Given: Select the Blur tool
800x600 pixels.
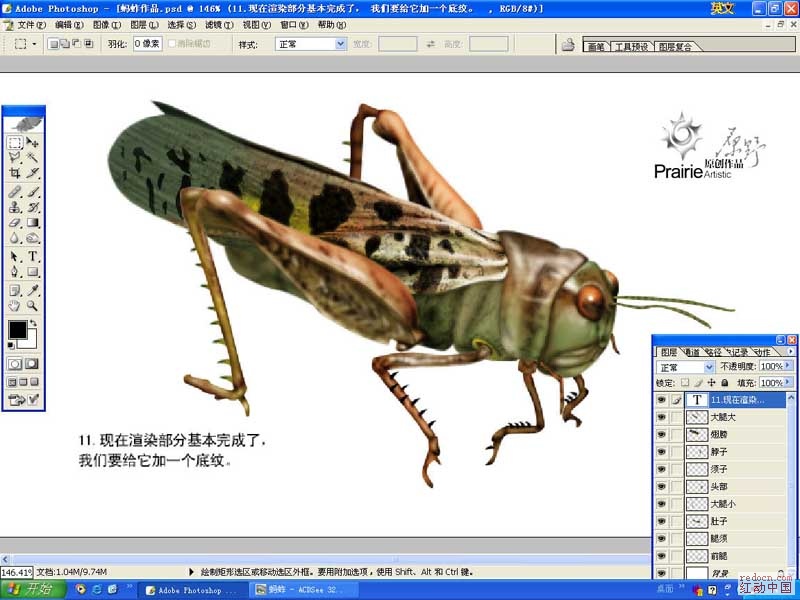Looking at the screenshot, I should coord(15,238).
